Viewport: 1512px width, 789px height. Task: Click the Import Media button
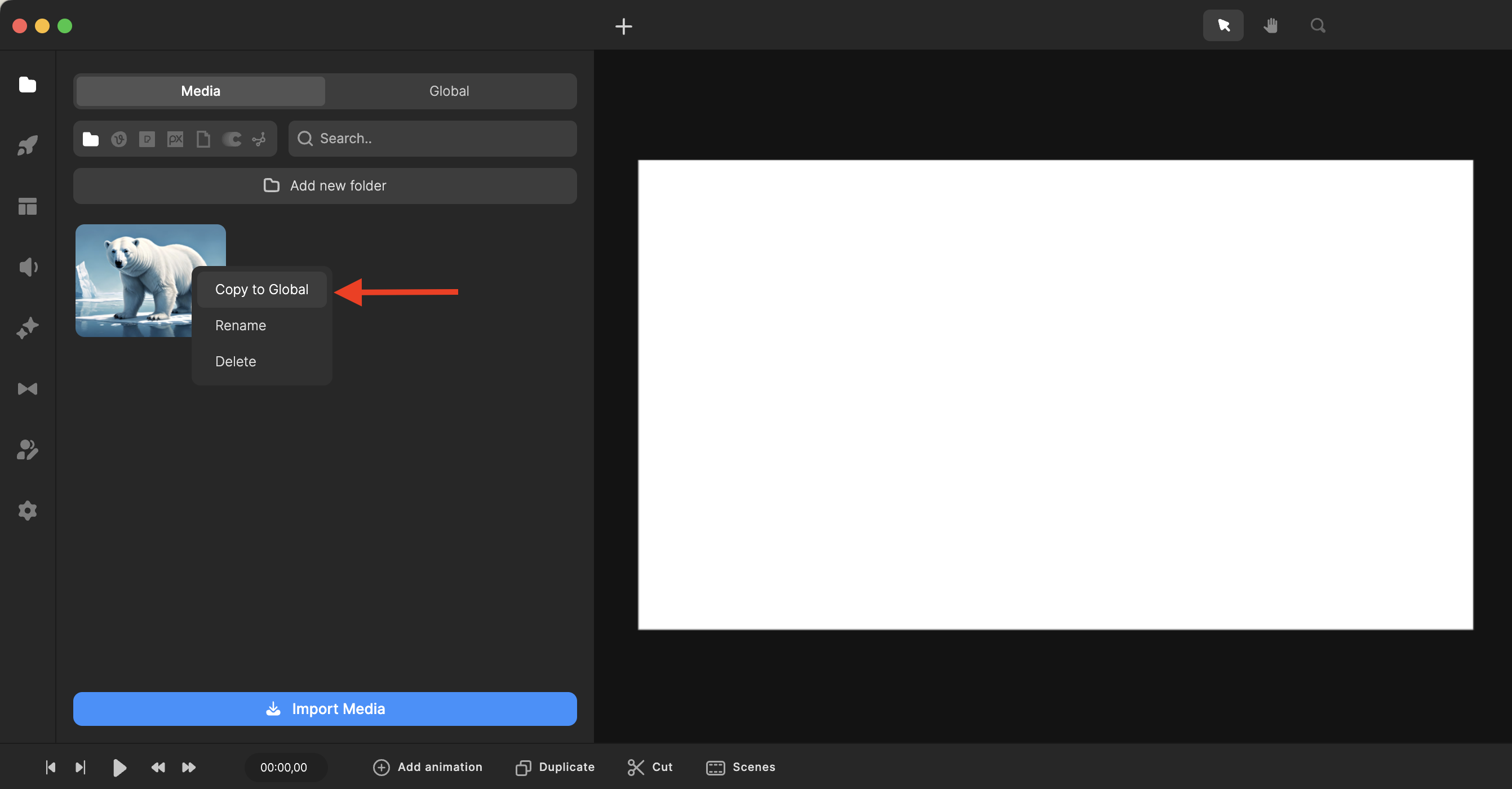click(x=325, y=708)
